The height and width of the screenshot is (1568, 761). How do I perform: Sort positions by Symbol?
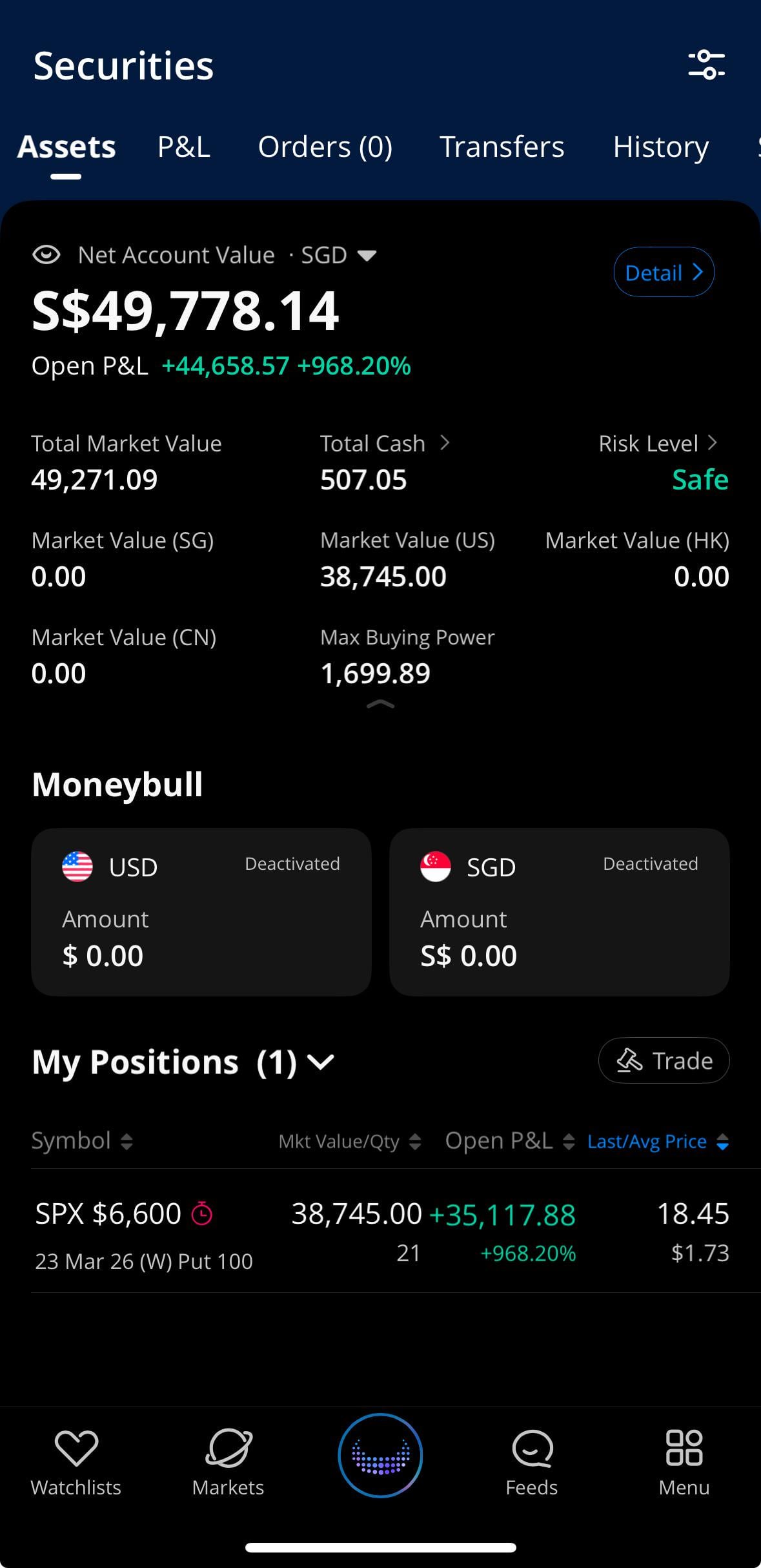coord(82,1141)
